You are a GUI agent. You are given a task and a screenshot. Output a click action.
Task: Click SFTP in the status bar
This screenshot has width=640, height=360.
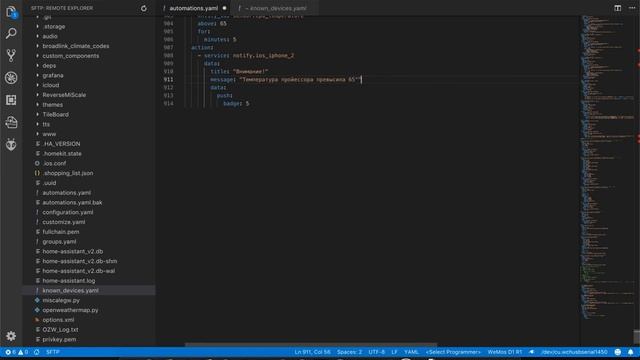click(53, 352)
